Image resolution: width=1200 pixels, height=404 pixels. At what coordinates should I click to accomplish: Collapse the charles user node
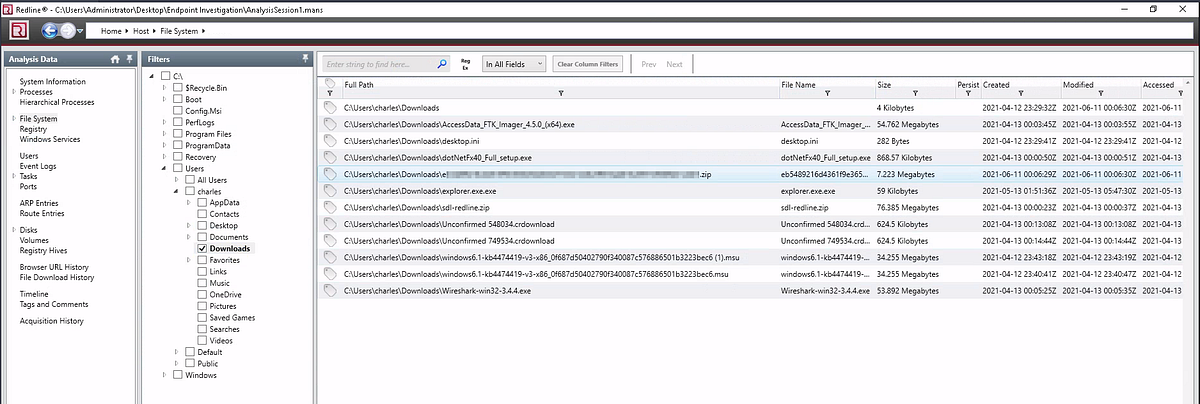(176, 191)
